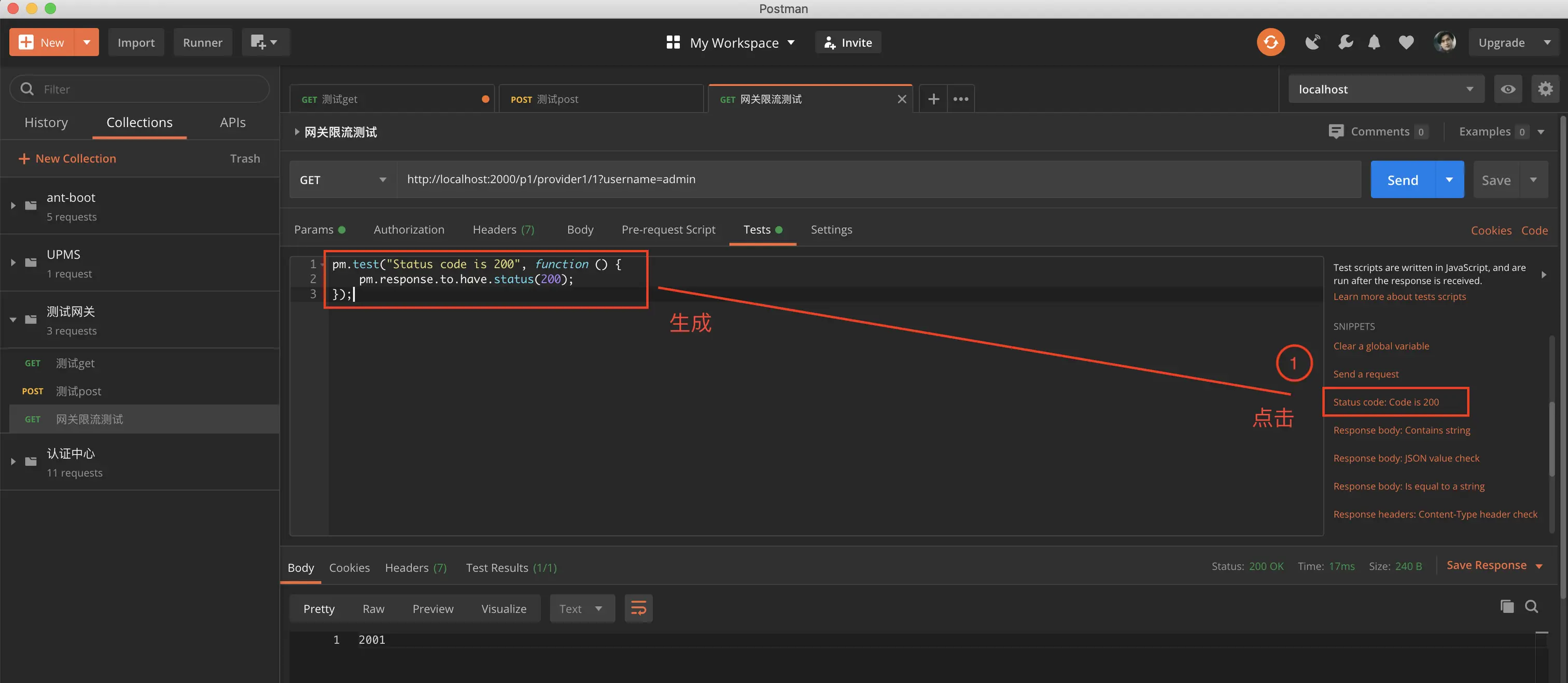Switch to Pre-request Script tab
Screen dimensions: 1568x683
pyautogui.click(x=668, y=230)
